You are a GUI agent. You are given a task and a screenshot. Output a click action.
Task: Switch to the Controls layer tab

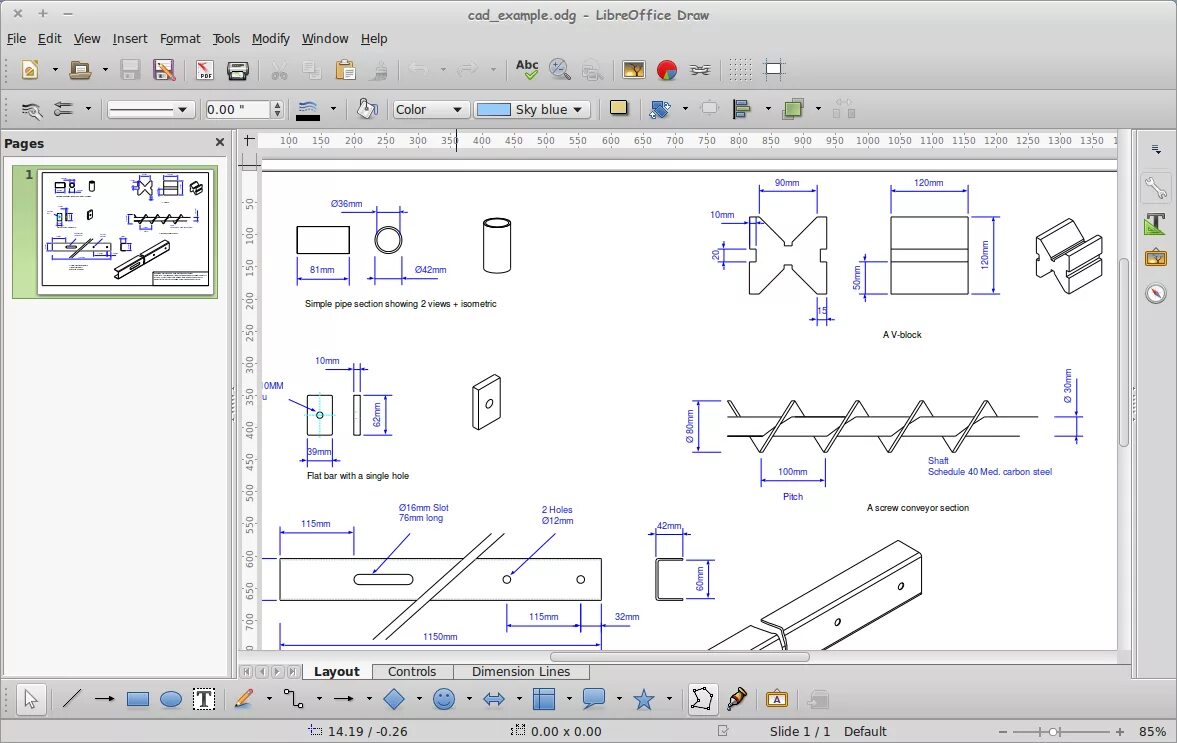coord(412,672)
